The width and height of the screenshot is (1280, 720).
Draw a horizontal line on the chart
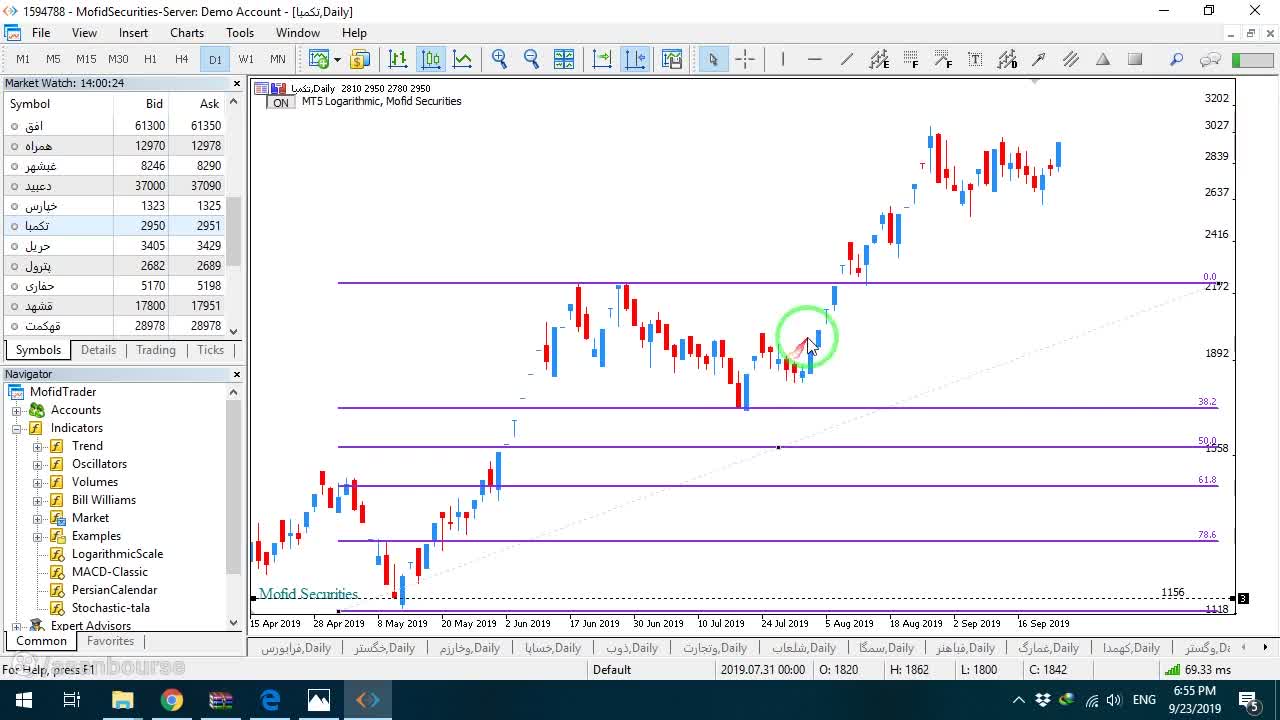(815, 59)
